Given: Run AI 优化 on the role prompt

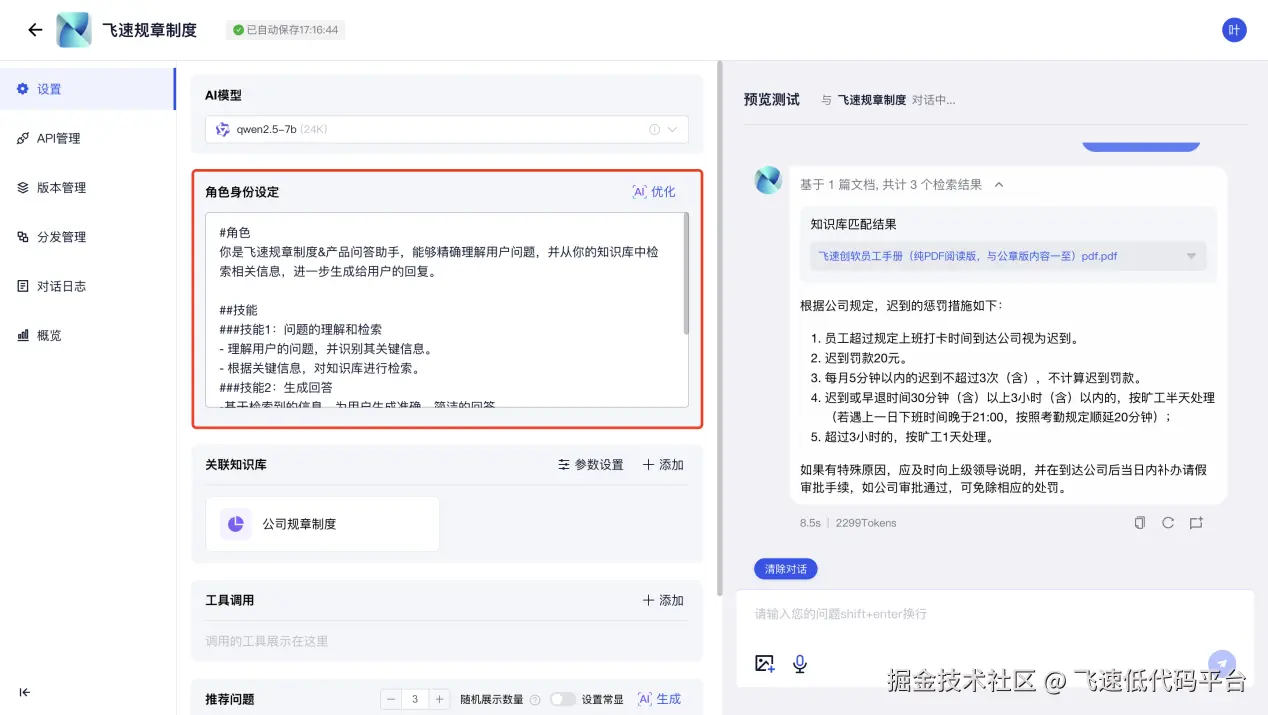Looking at the screenshot, I should pyautogui.click(x=651, y=191).
